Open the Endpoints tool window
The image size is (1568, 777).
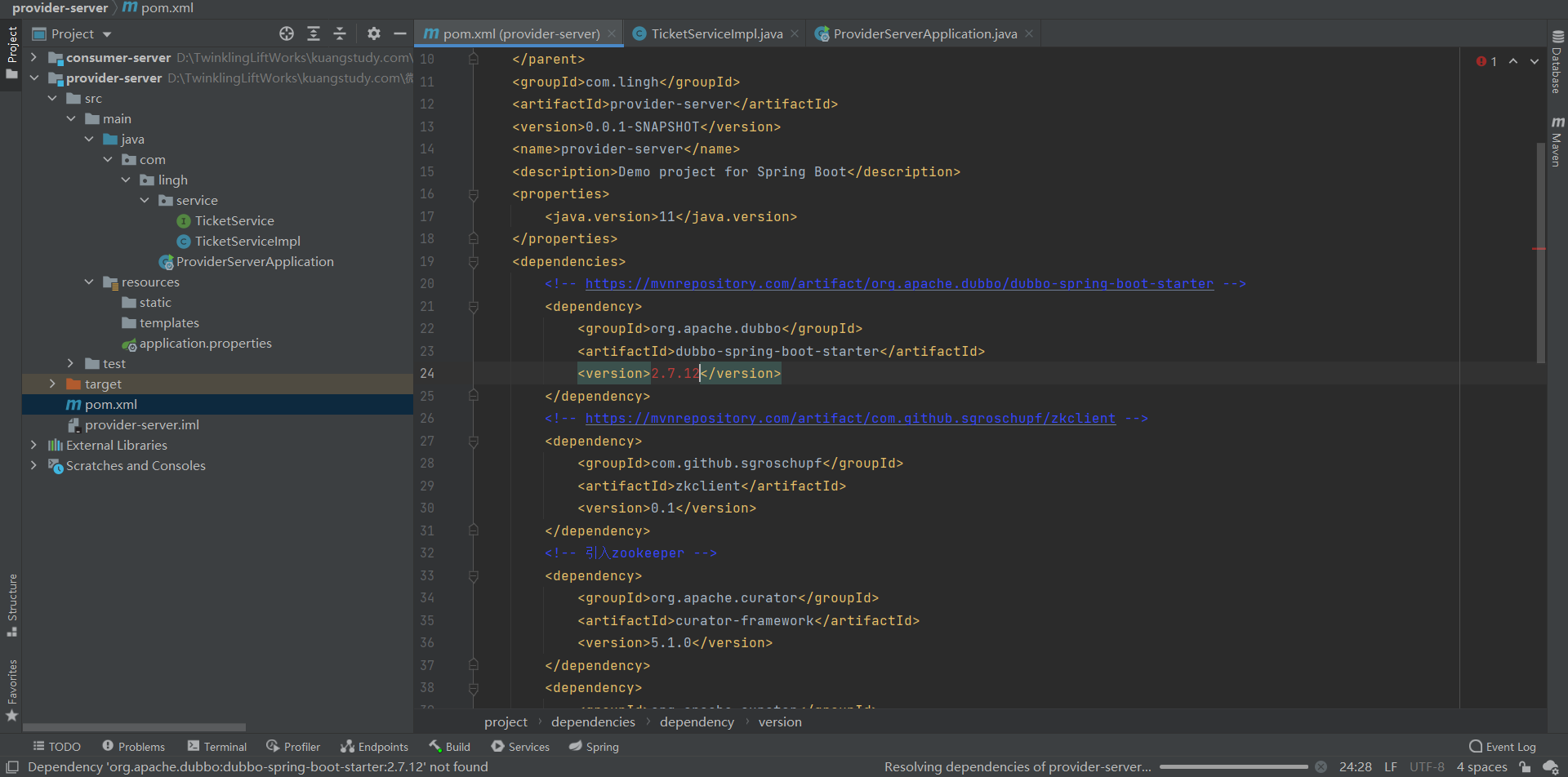(375, 746)
